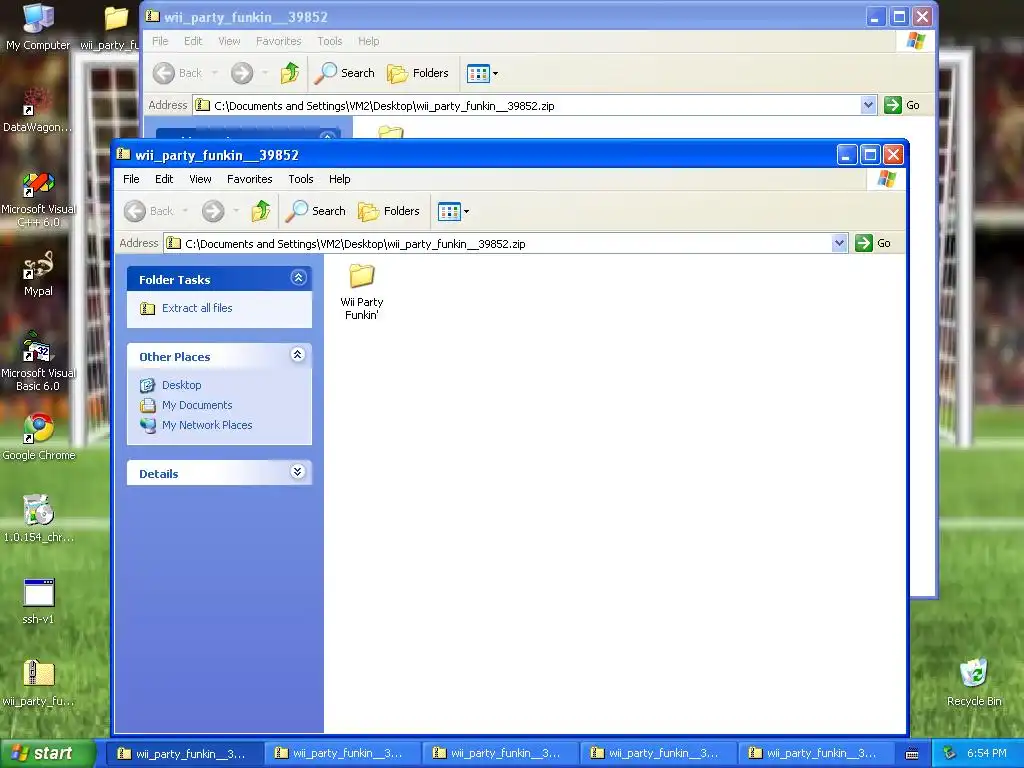The width and height of the screenshot is (1024, 768).
Task: Expand the Details panel
Action: pyautogui.click(x=298, y=472)
